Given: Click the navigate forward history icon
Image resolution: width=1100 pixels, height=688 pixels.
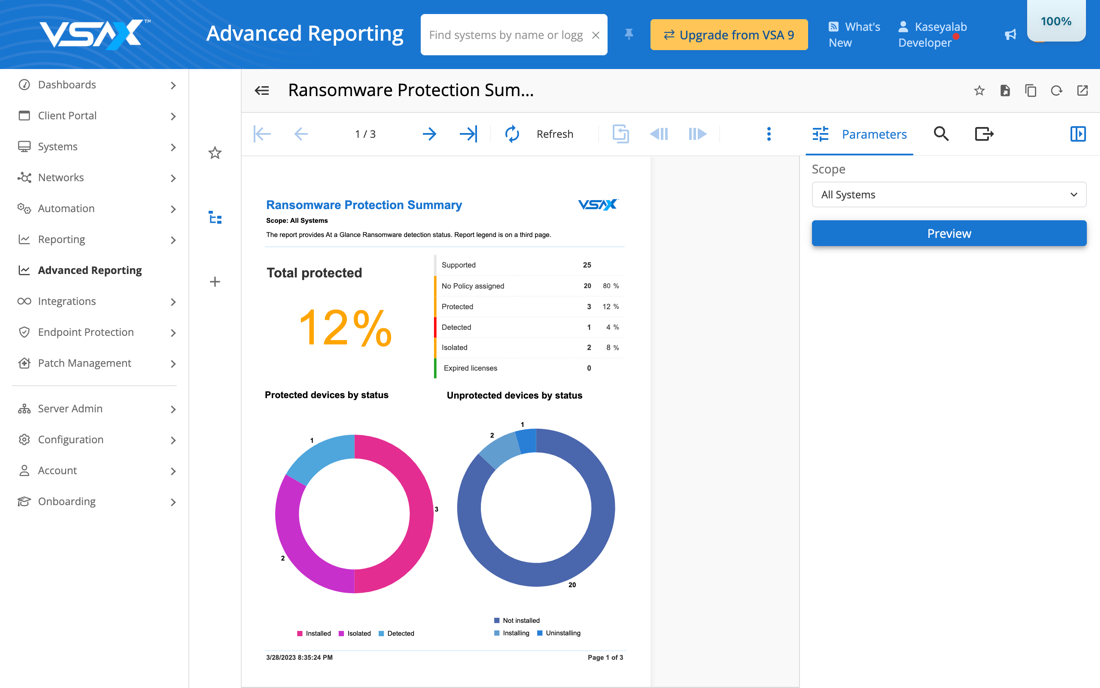Looking at the screenshot, I should coord(697,134).
